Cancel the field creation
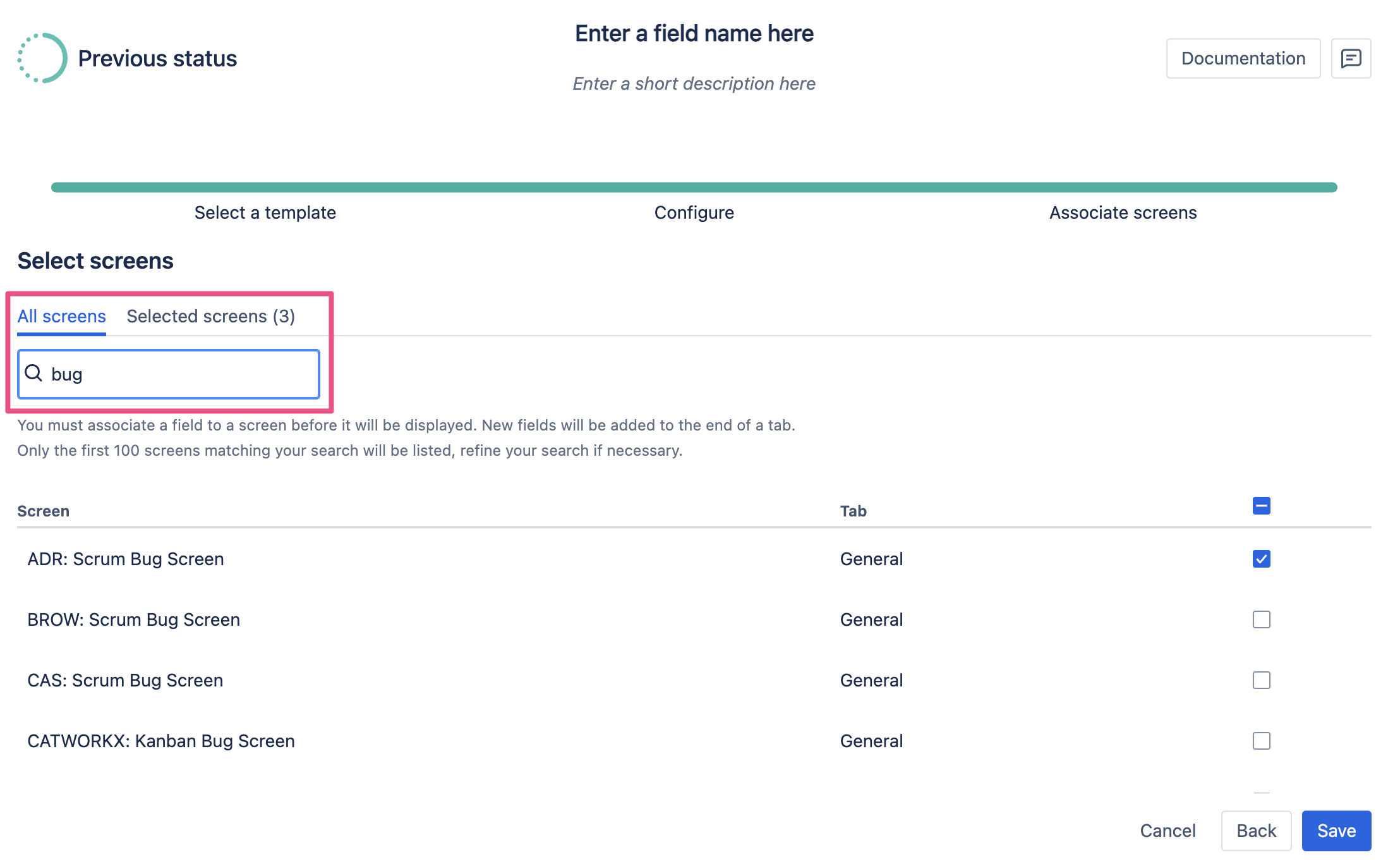 (x=1168, y=831)
